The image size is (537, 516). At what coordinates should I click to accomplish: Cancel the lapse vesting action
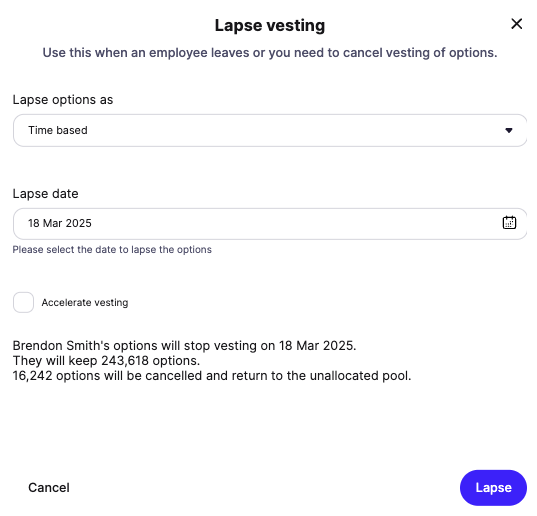(49, 488)
